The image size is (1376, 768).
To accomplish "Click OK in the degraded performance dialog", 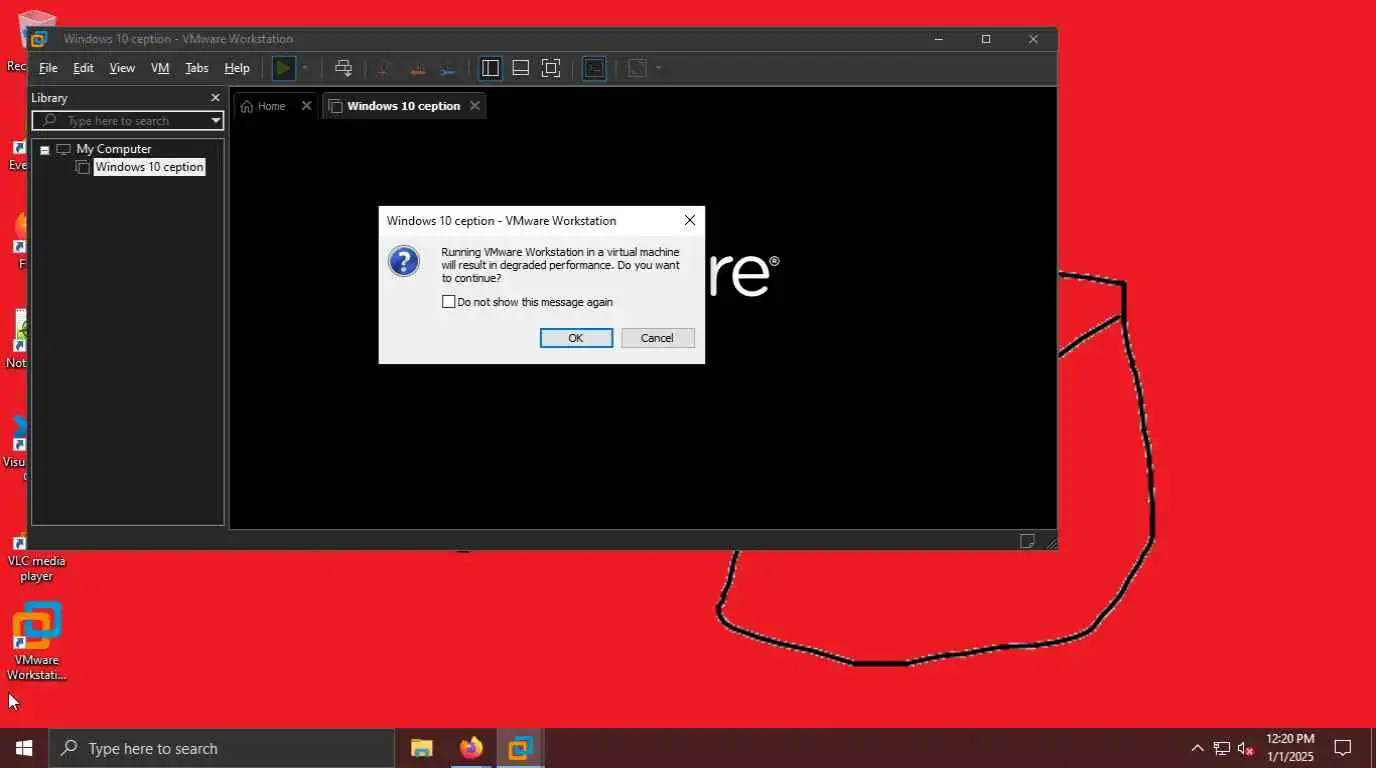I will point(576,338).
